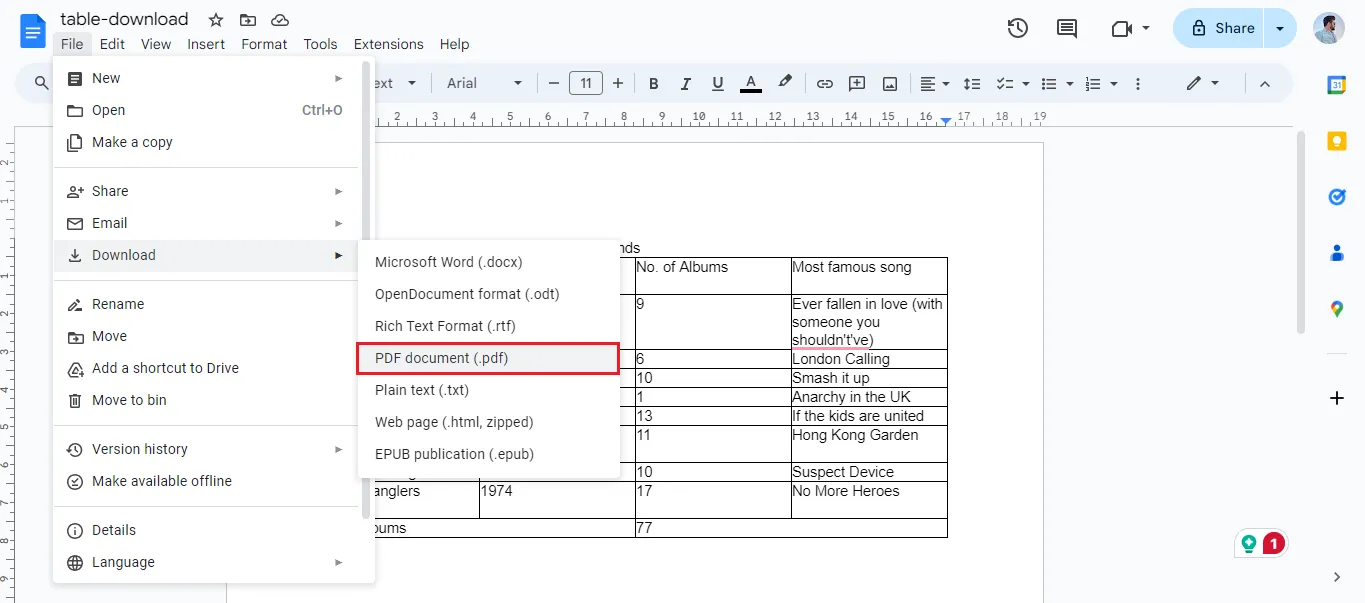Select Microsoft Word (.docx) export option
This screenshot has width=1365, height=603.
tap(448, 262)
